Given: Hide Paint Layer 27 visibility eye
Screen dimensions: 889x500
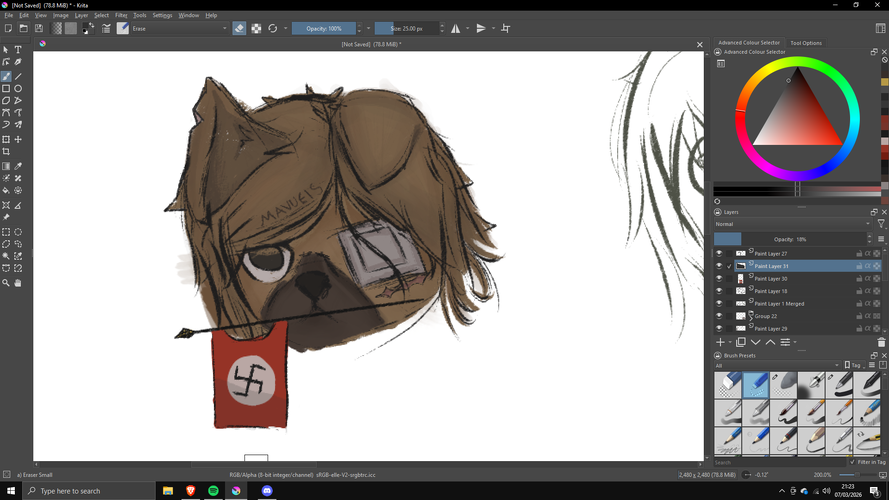Looking at the screenshot, I should (x=719, y=253).
